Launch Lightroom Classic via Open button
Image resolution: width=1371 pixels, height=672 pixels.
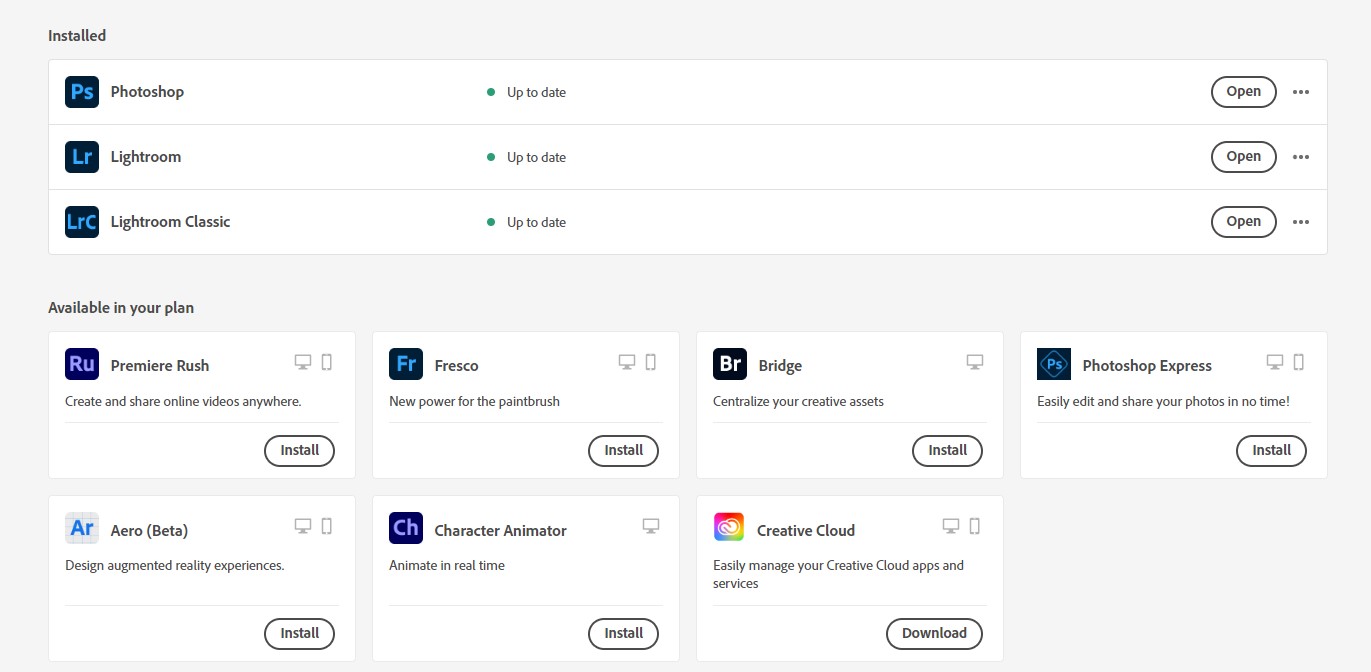click(x=1243, y=222)
